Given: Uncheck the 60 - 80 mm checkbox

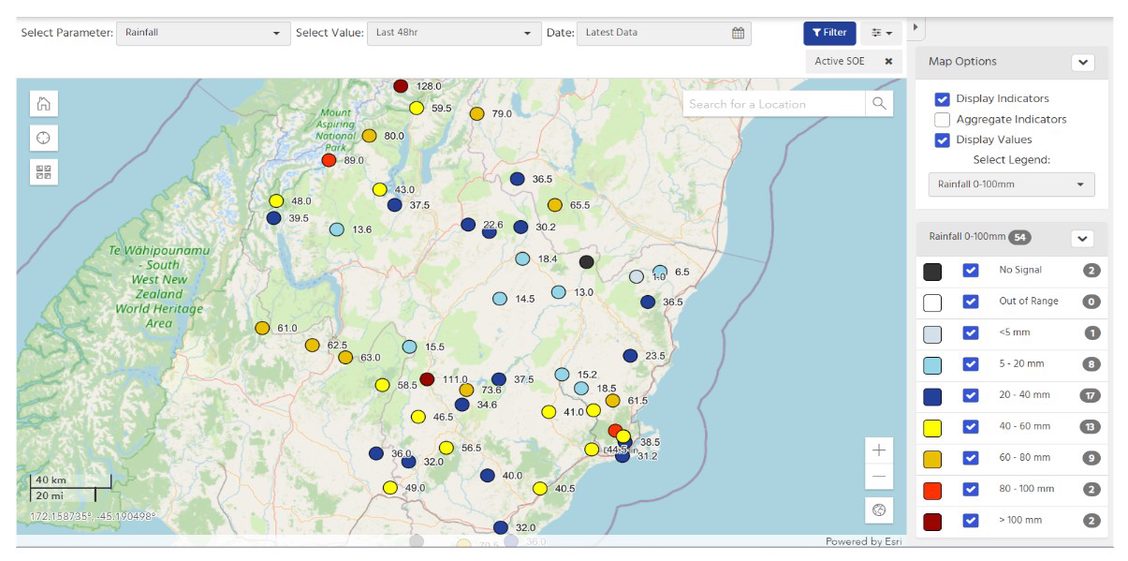Looking at the screenshot, I should point(970,457).
